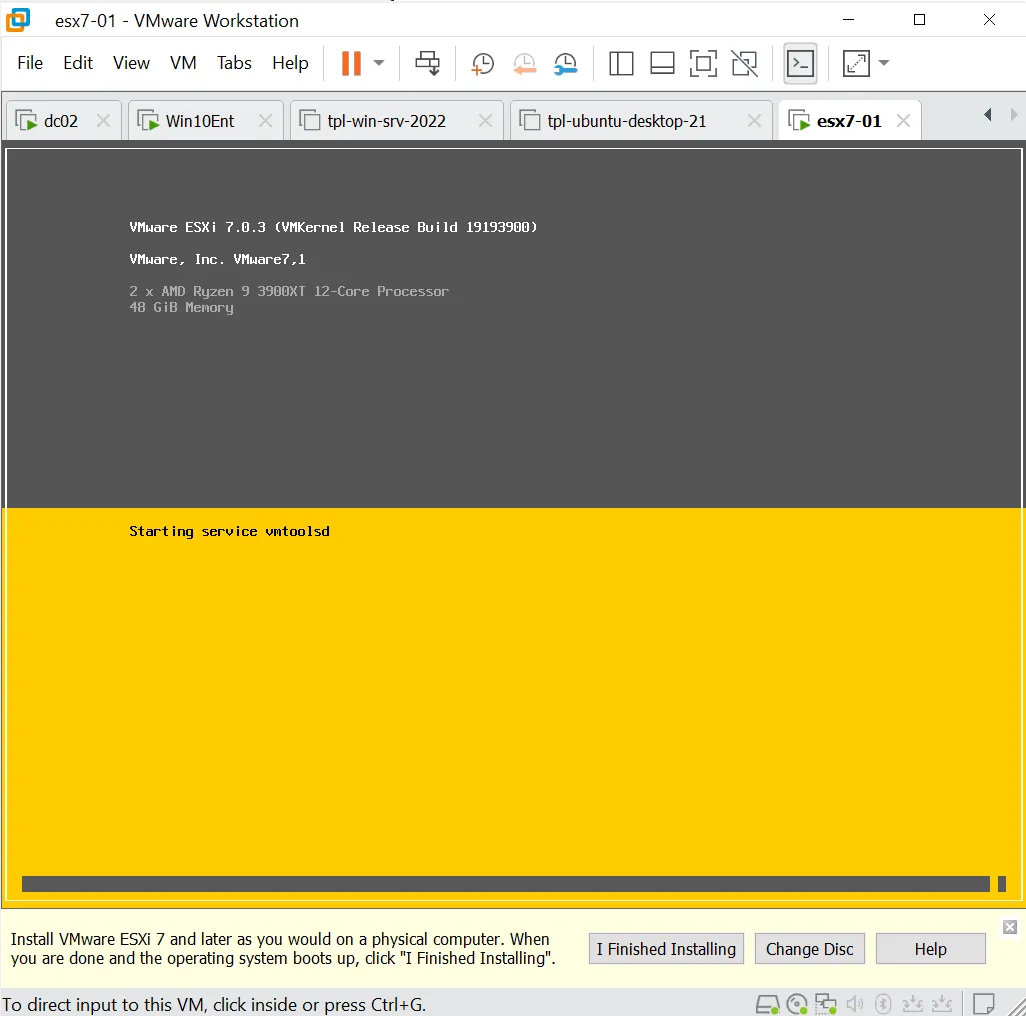
Task: Open the Tabs menu
Action: 234,63
